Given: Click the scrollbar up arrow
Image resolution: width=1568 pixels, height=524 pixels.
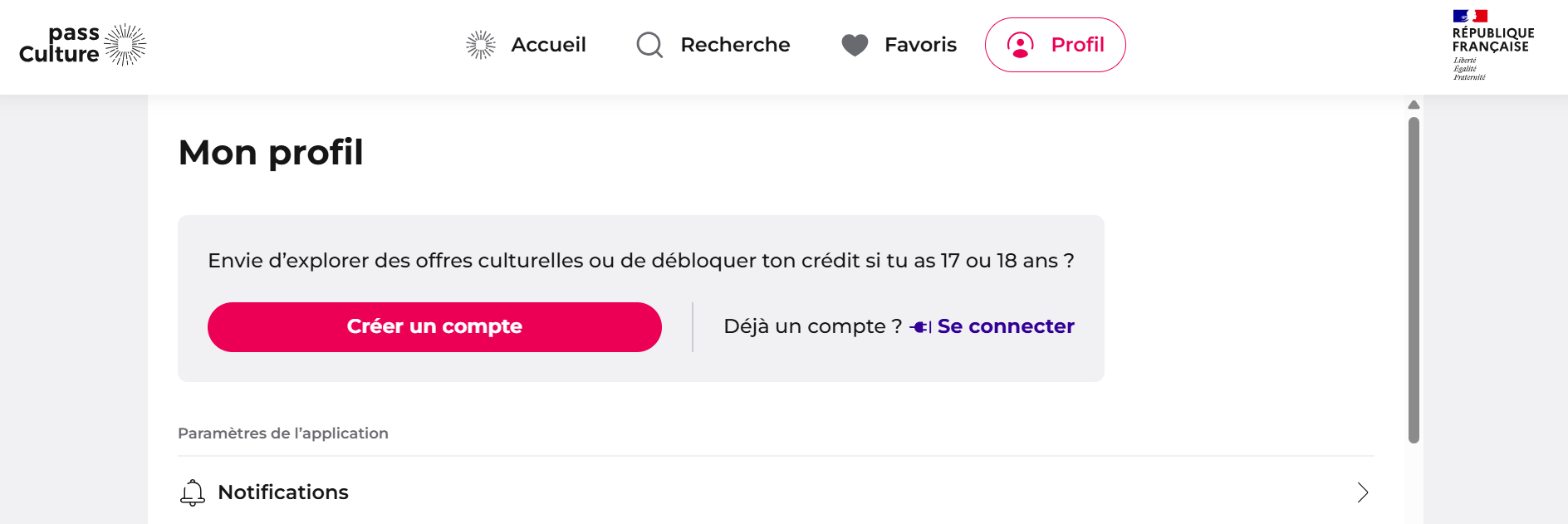Looking at the screenshot, I should tap(1414, 105).
